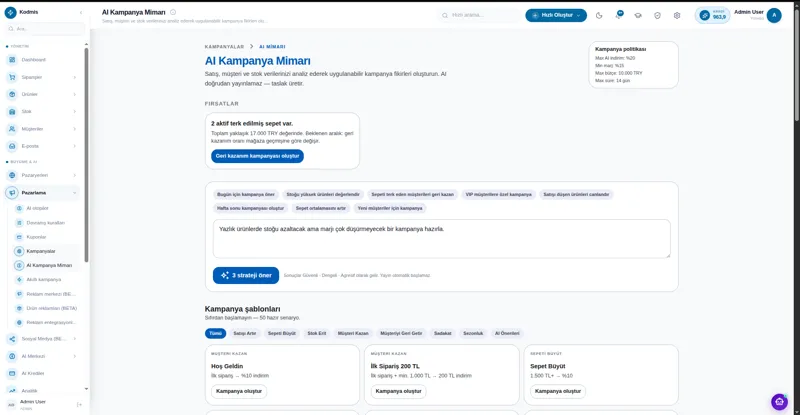800x415 pixels.
Task: Click Kampanya oluştur under Hoş Geldin
Action: pos(239,391)
